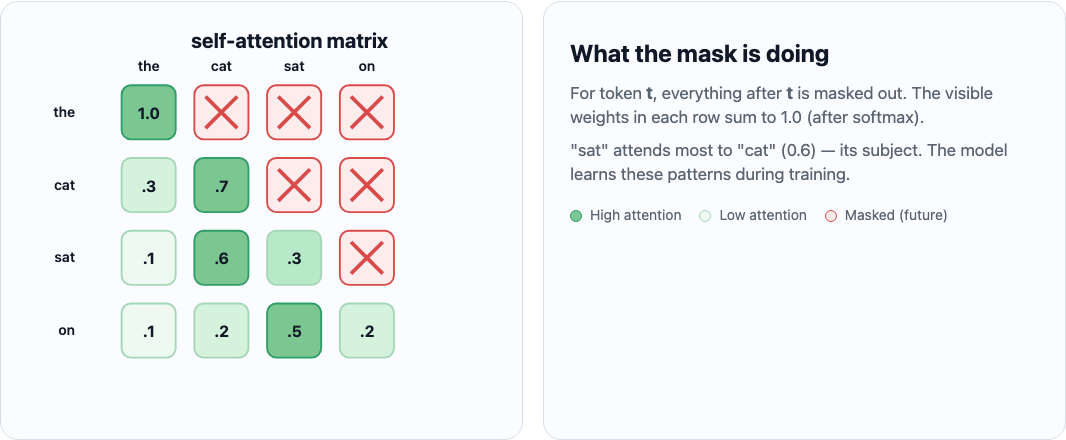This screenshot has height=440, width=1066.
Task: Click the masked X cell in row "the", column "cat"
Action: (x=221, y=112)
